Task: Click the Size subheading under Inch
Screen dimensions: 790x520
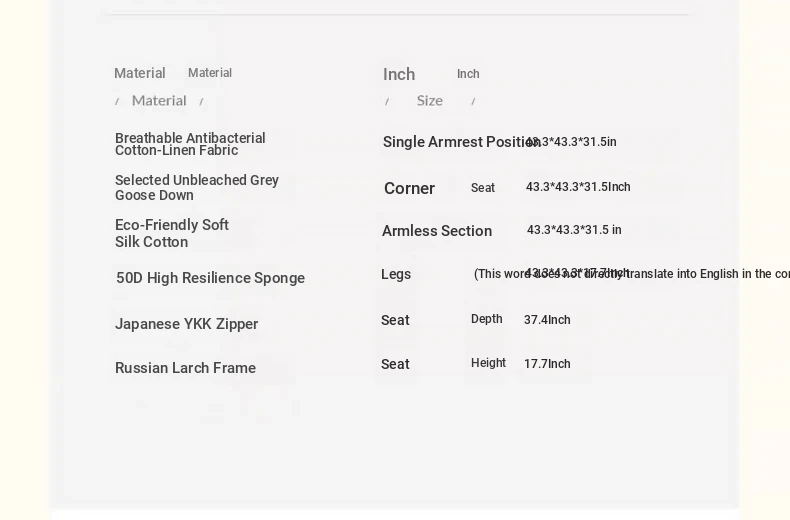Action: 430,100
